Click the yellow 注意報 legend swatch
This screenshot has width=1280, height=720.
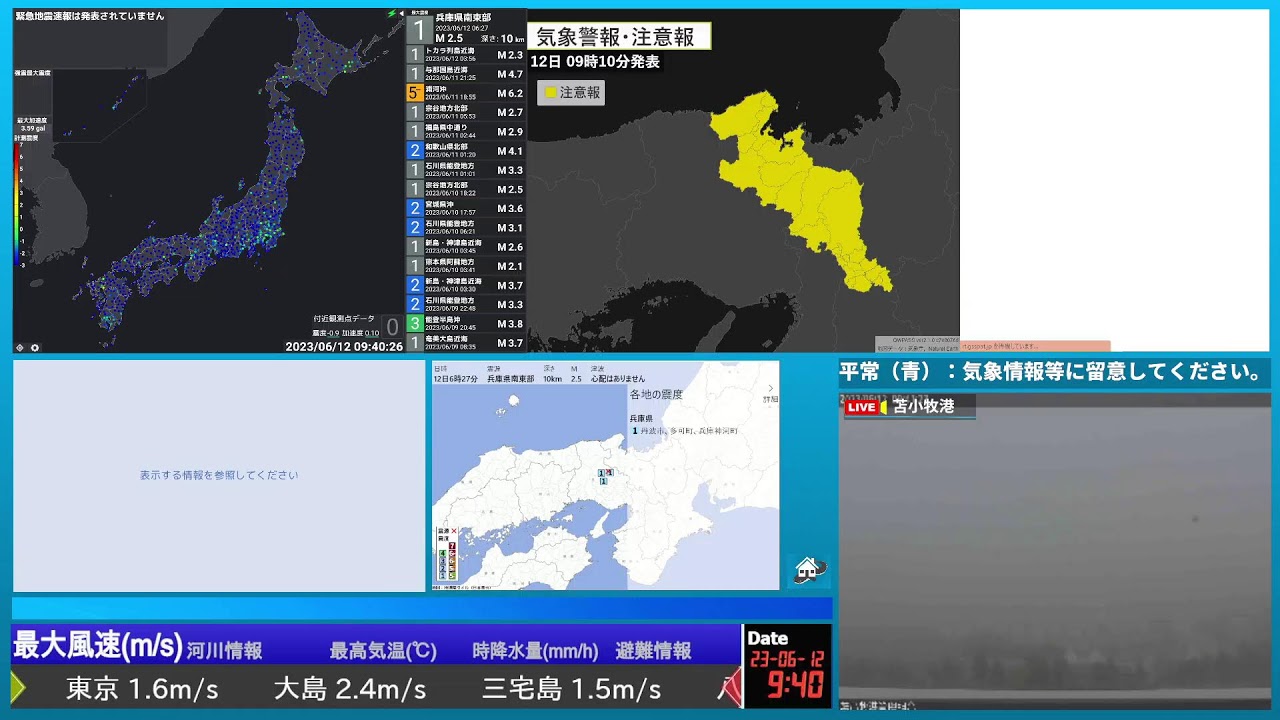[550, 92]
